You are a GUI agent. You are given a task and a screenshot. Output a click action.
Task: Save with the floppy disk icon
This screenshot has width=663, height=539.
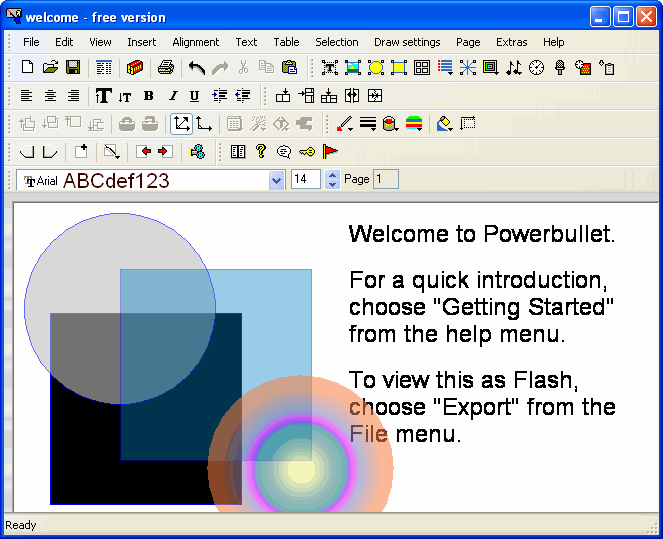73,67
